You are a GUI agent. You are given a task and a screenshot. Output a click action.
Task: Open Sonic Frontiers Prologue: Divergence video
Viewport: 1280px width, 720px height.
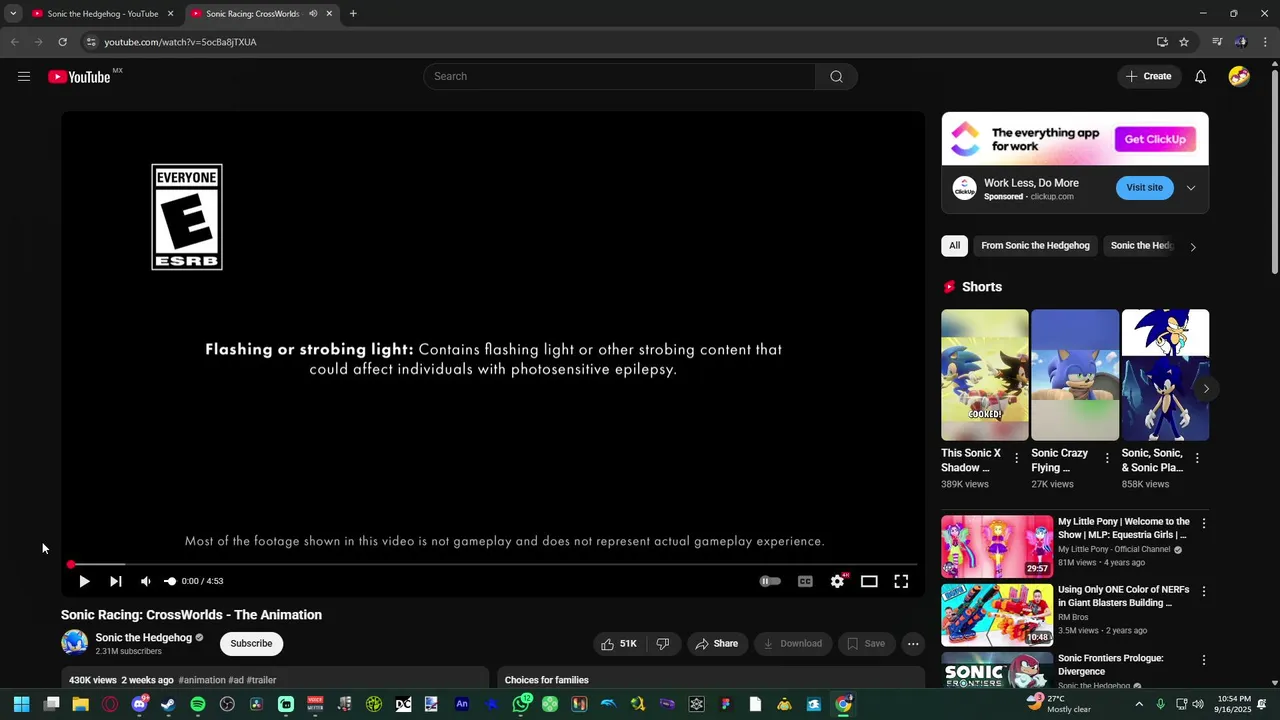(x=997, y=670)
